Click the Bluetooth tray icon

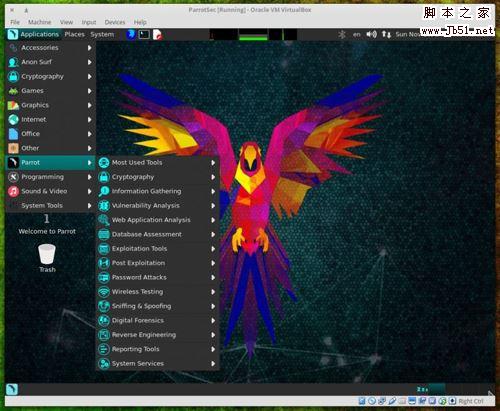pyautogui.click(x=342, y=34)
